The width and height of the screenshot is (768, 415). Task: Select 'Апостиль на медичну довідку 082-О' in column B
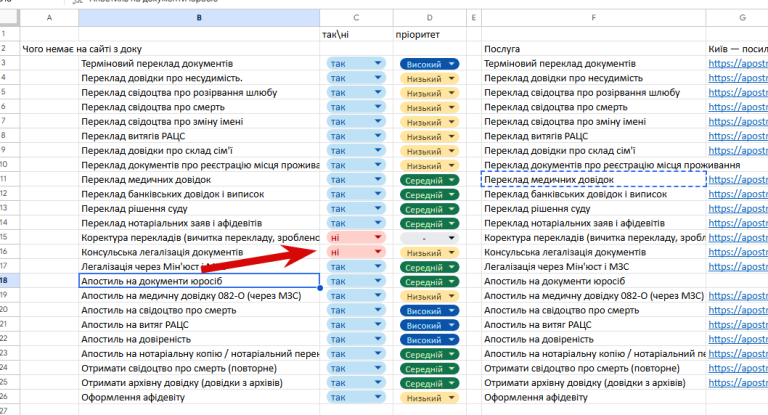pyautogui.click(x=199, y=296)
